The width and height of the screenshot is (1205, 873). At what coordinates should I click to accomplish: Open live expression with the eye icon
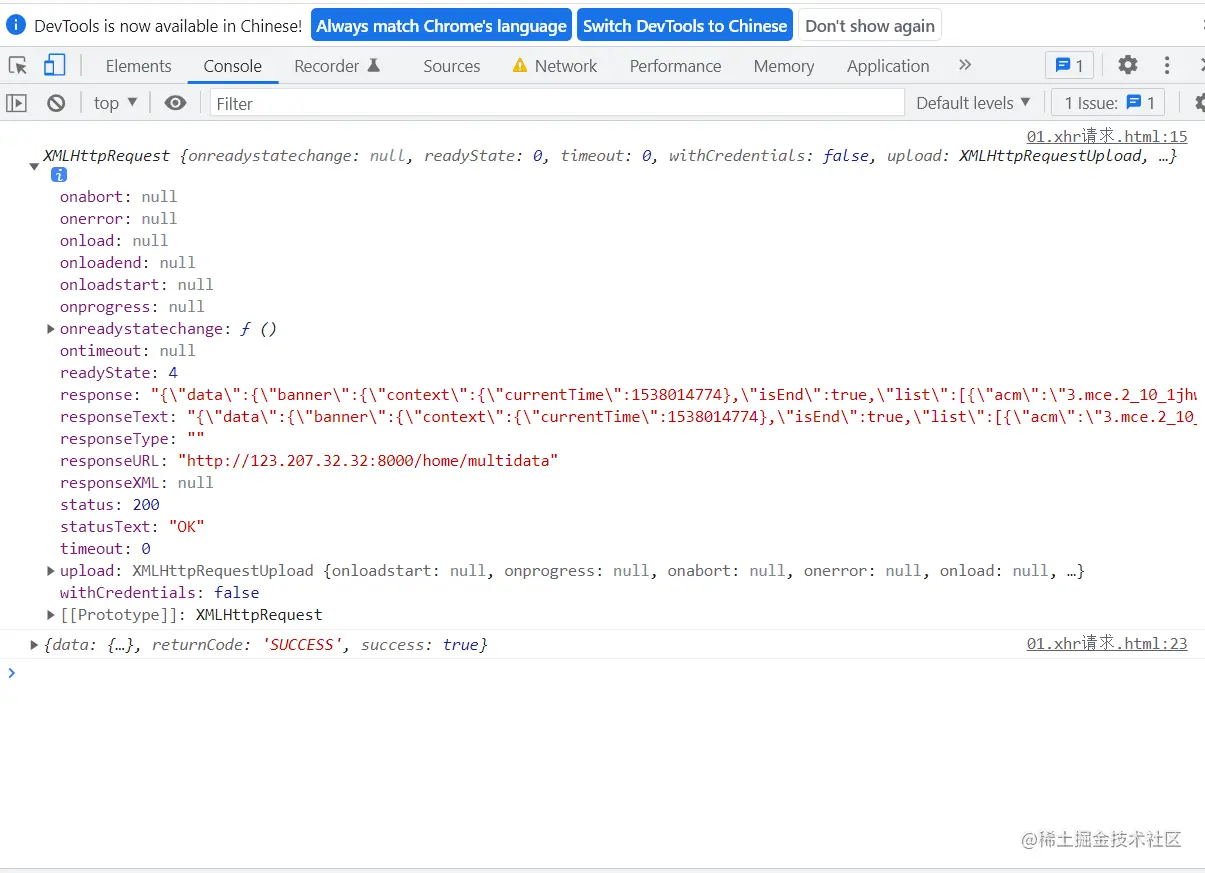click(x=175, y=102)
